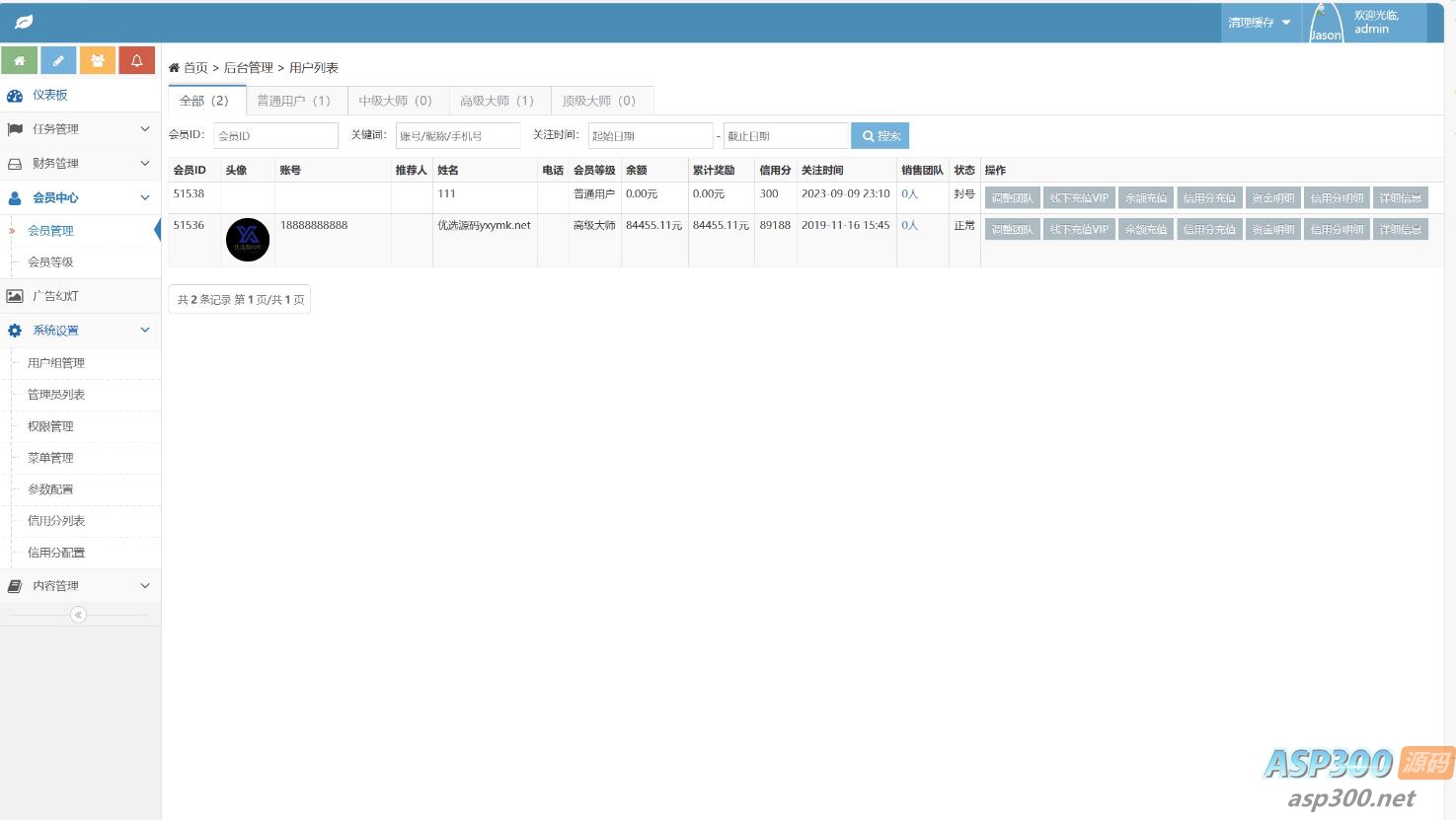Collapse the 会员中心 menu chevron
The image size is (1456, 820).
[x=145, y=198]
